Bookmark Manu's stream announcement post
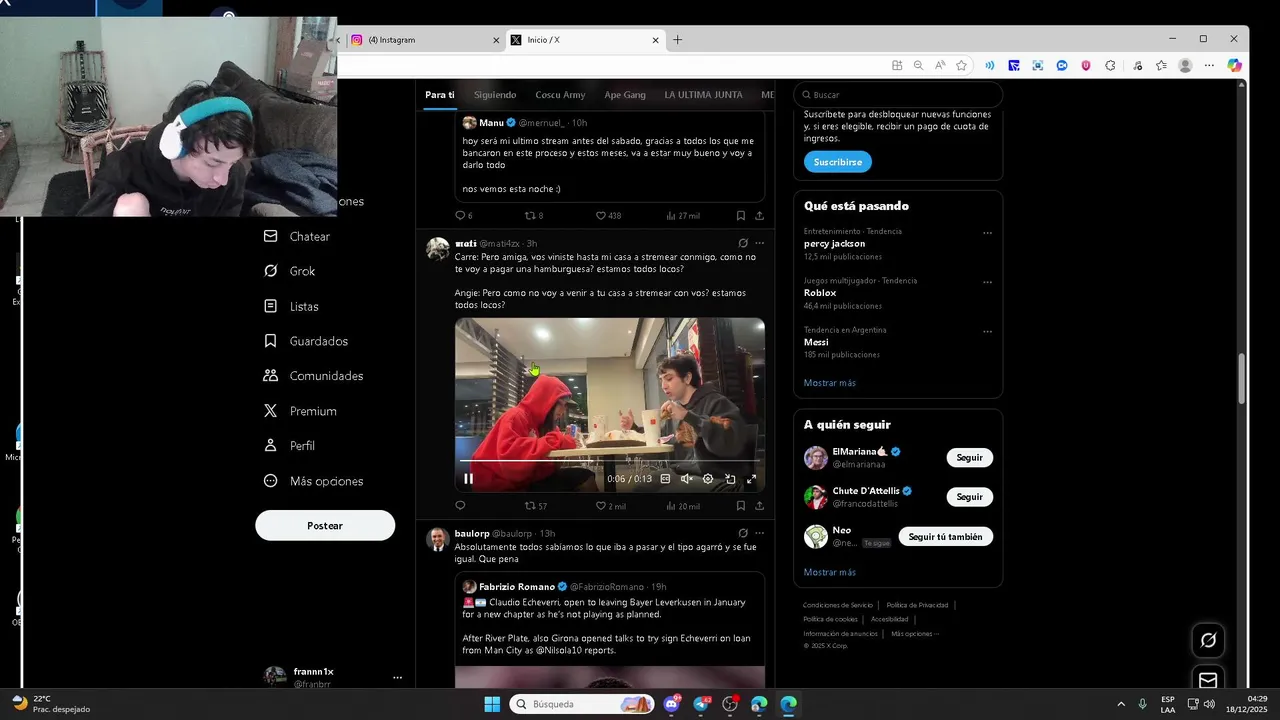 pos(740,215)
